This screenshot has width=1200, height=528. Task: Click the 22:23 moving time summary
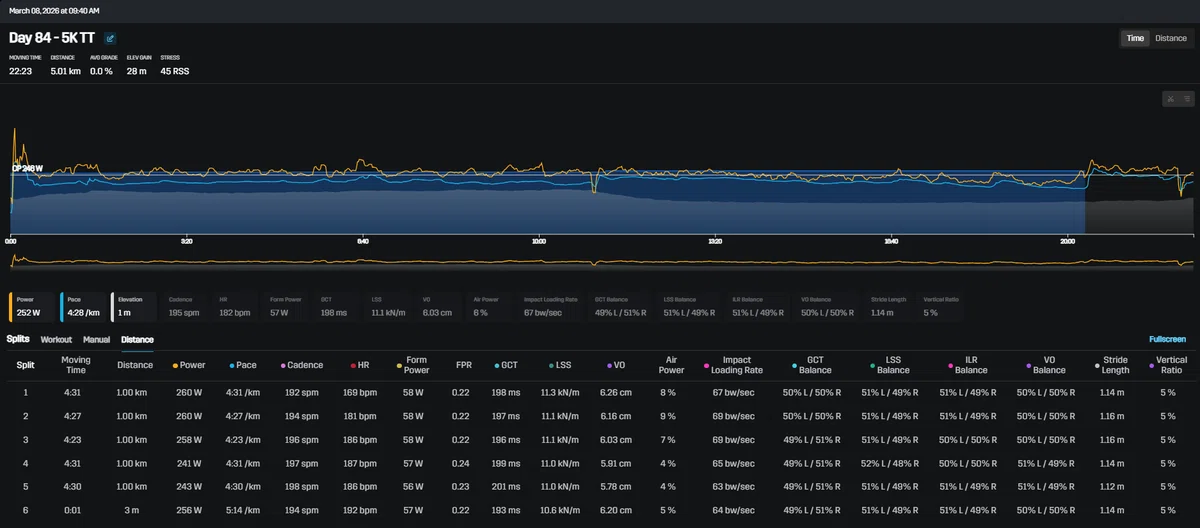[x=22, y=71]
